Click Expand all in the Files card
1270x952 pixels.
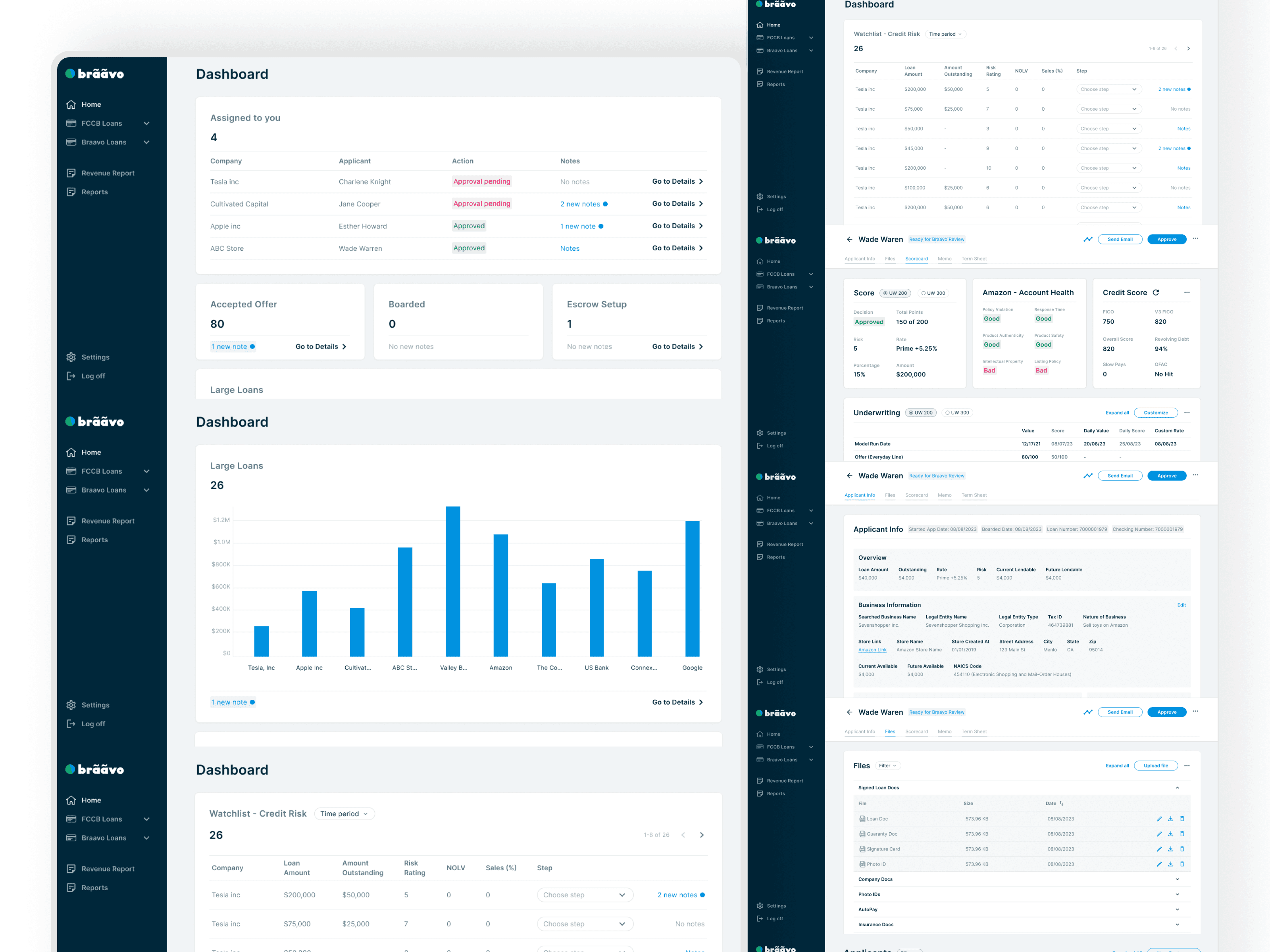[x=1117, y=766]
